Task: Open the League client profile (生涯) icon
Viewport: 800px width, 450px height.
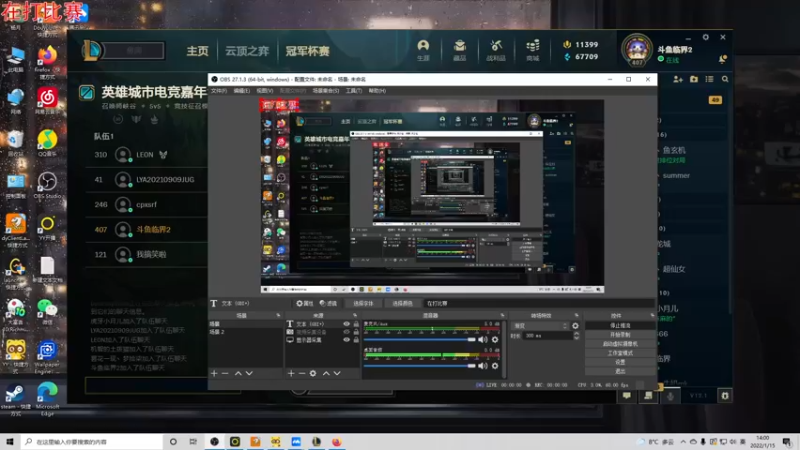Action: click(x=423, y=46)
